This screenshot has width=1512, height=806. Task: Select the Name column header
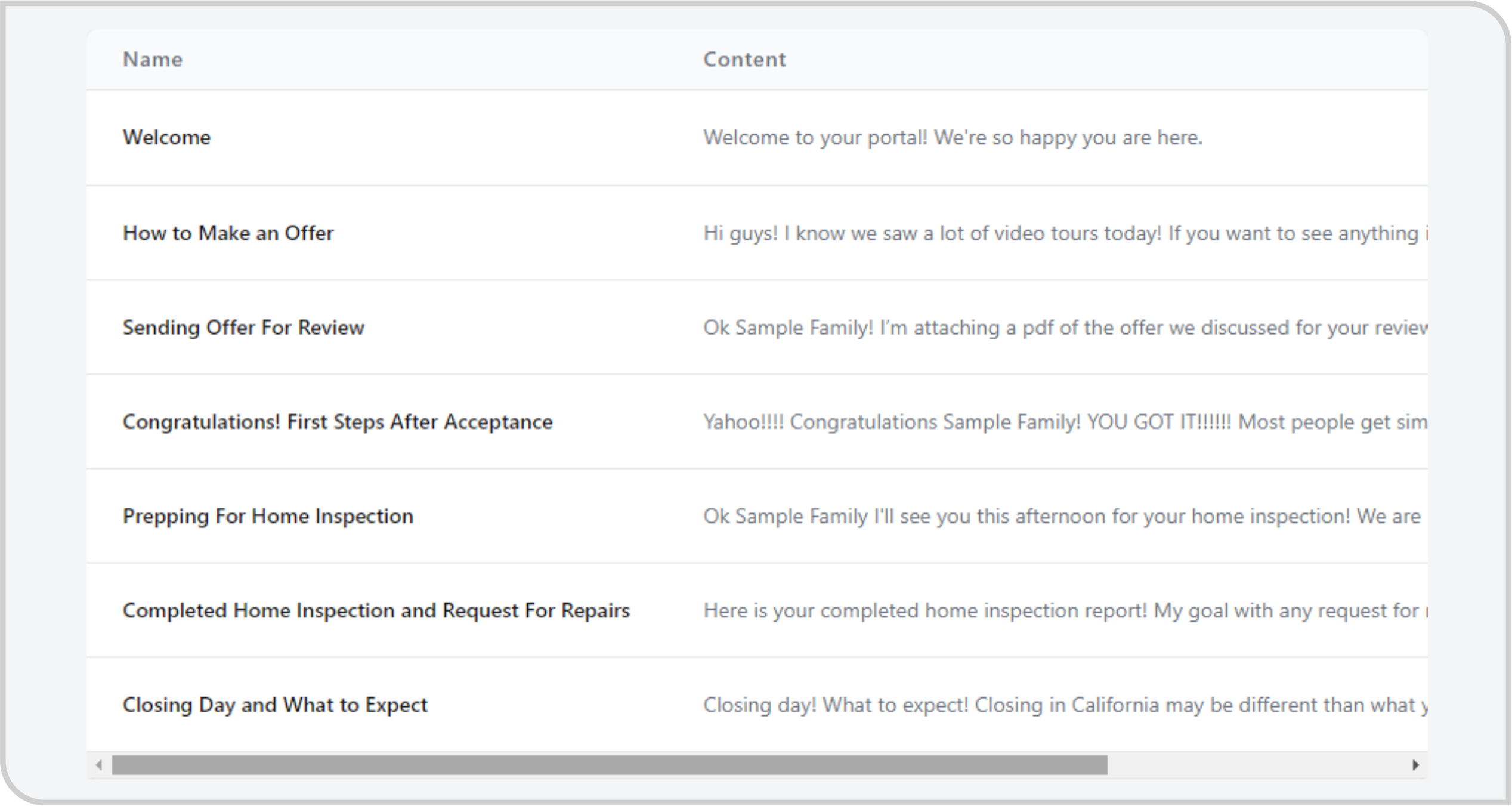pyautogui.click(x=153, y=60)
